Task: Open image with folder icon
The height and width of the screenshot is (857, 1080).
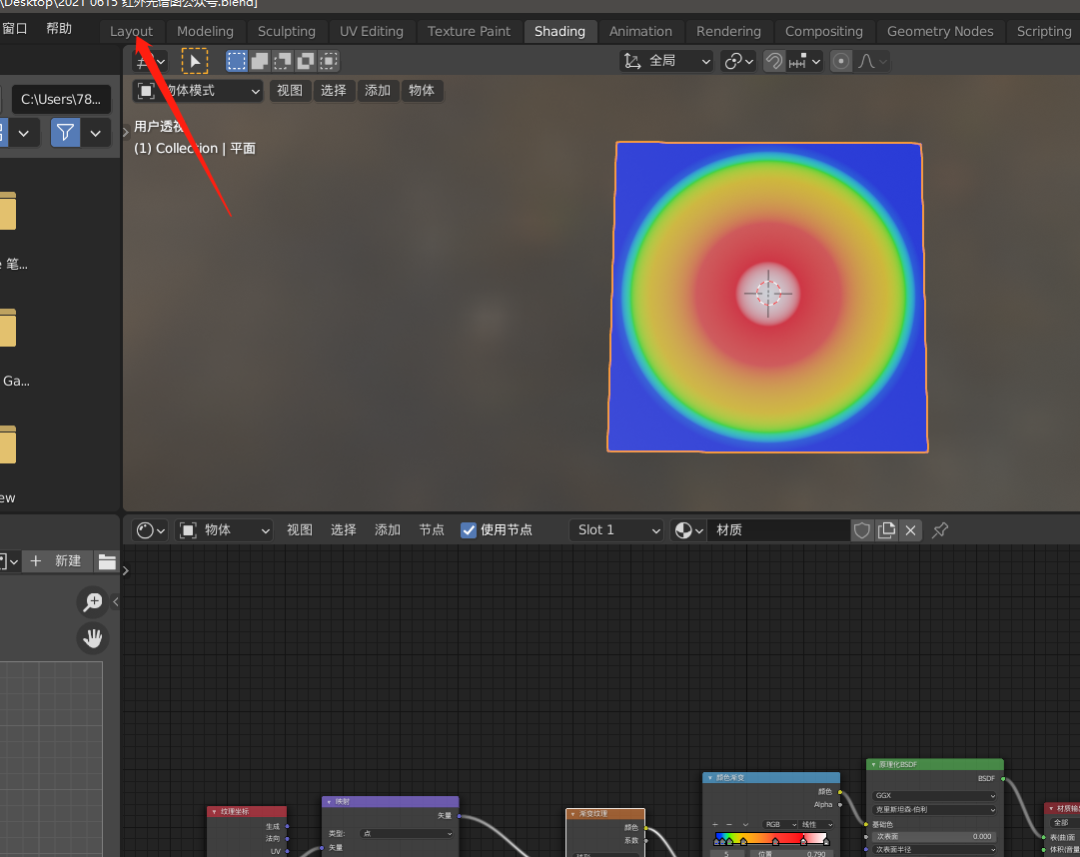Action: 107,561
